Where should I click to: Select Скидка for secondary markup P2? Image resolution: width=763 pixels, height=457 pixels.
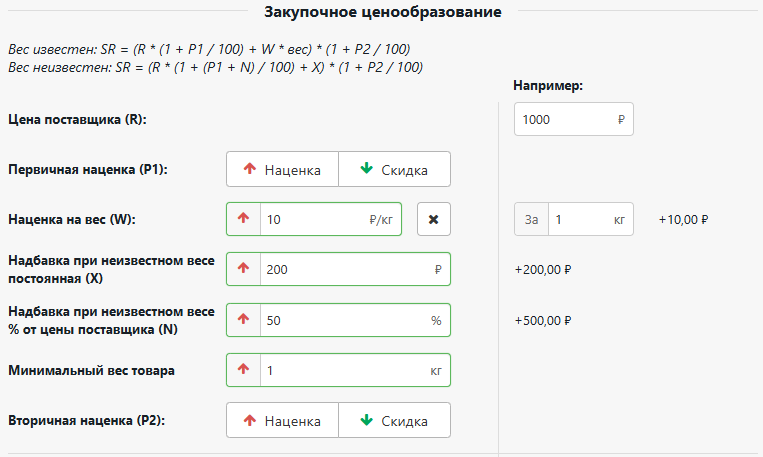point(394,421)
